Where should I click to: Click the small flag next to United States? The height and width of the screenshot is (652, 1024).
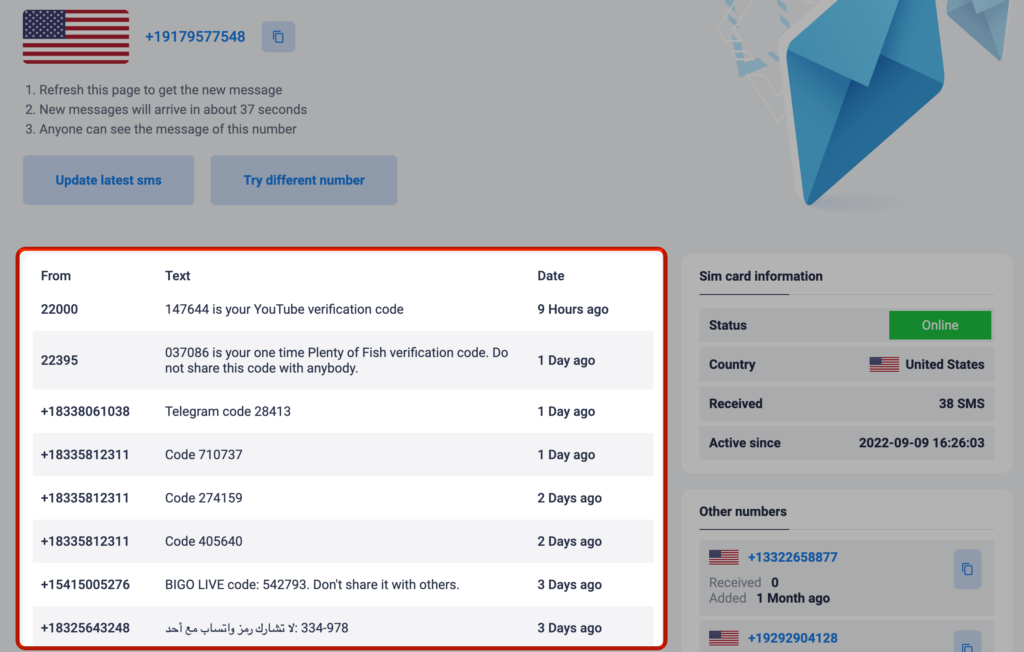click(884, 365)
